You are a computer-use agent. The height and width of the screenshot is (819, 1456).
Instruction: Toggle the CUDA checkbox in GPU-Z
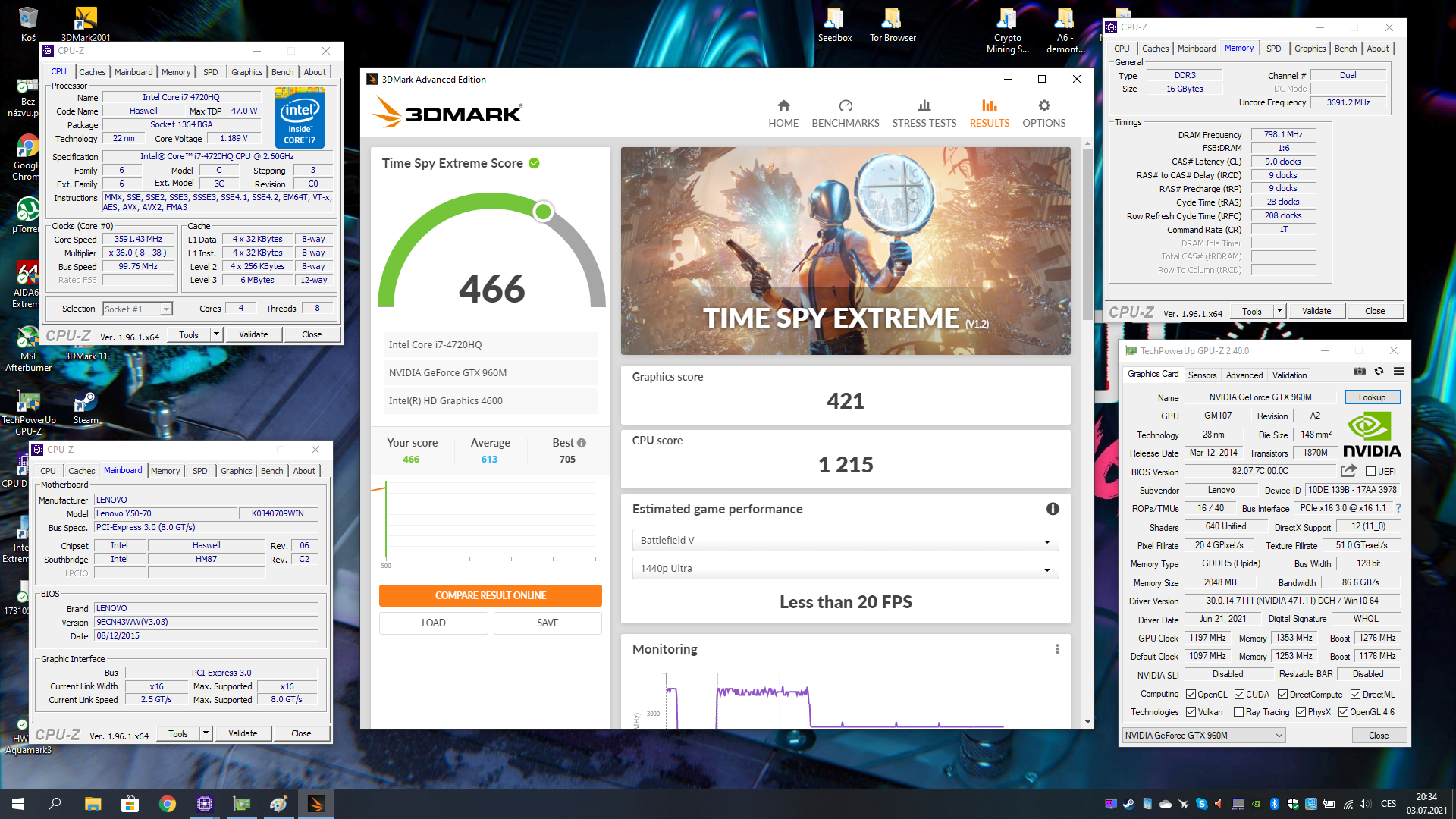point(1239,695)
